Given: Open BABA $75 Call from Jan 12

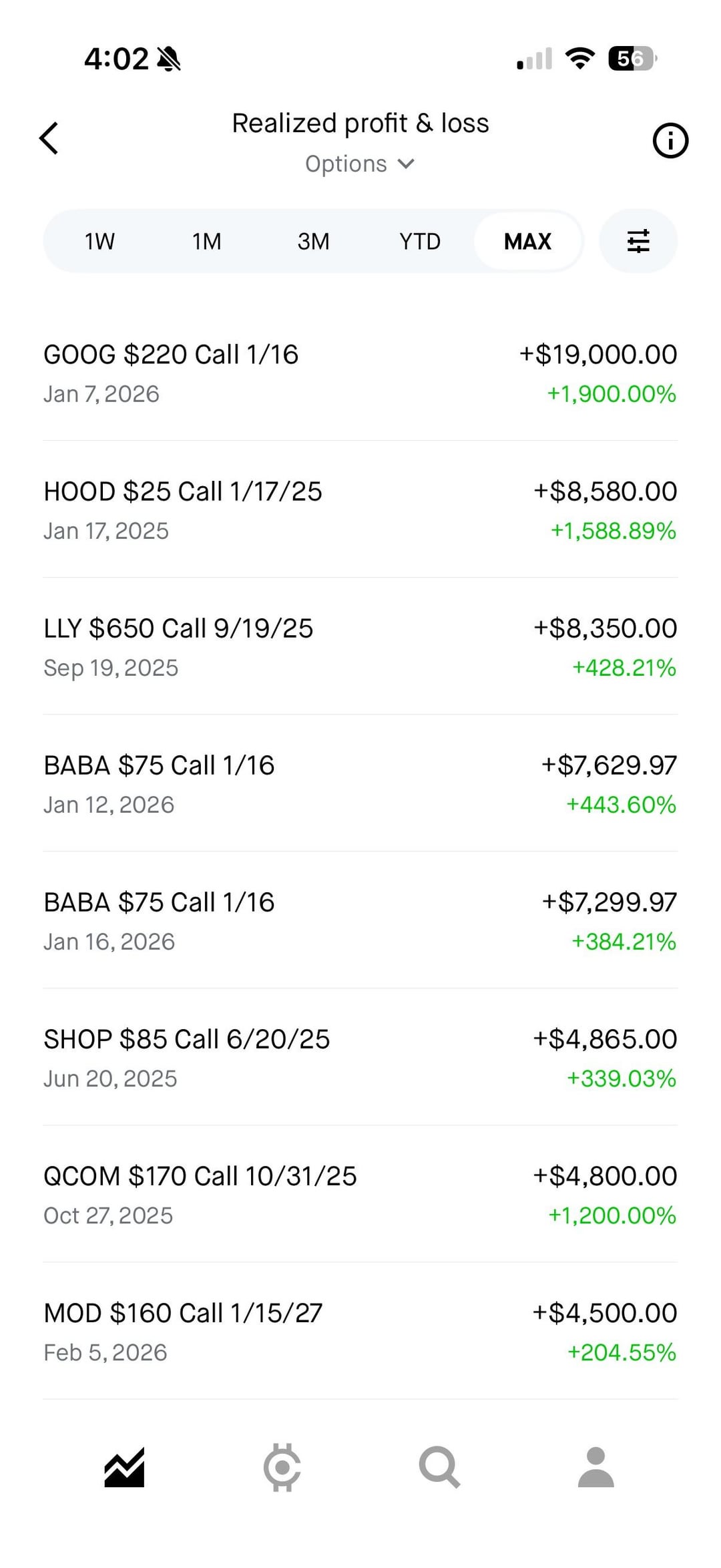Looking at the screenshot, I should [360, 784].
